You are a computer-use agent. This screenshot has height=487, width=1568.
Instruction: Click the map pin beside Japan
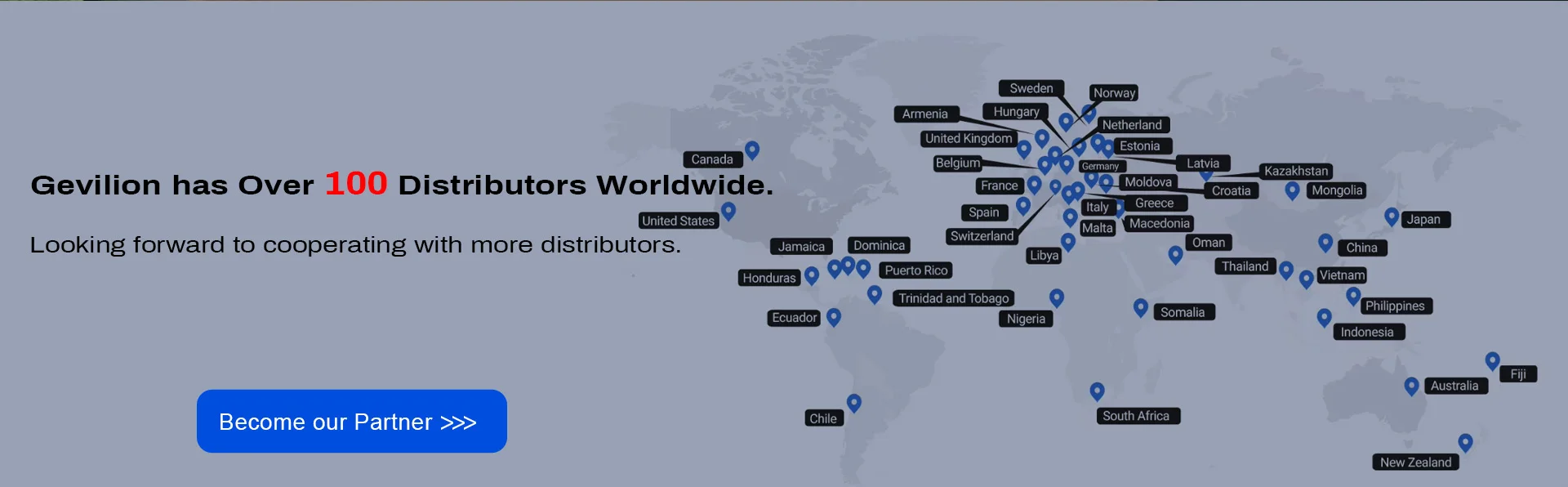[x=1392, y=217]
